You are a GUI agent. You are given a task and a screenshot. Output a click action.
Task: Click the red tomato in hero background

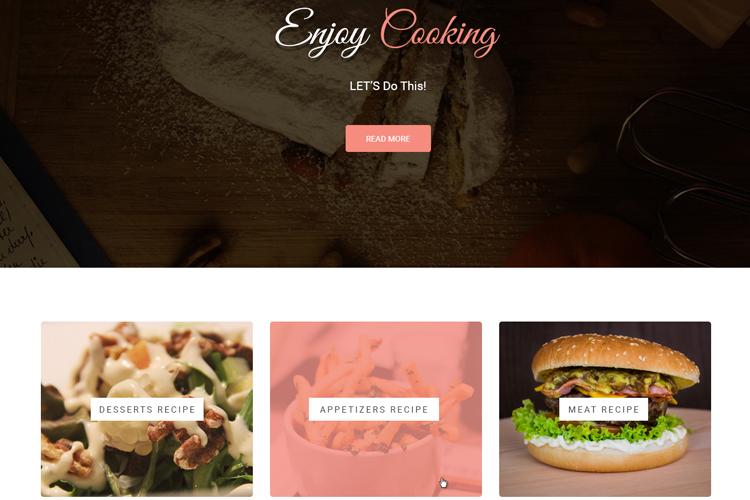click(x=574, y=242)
